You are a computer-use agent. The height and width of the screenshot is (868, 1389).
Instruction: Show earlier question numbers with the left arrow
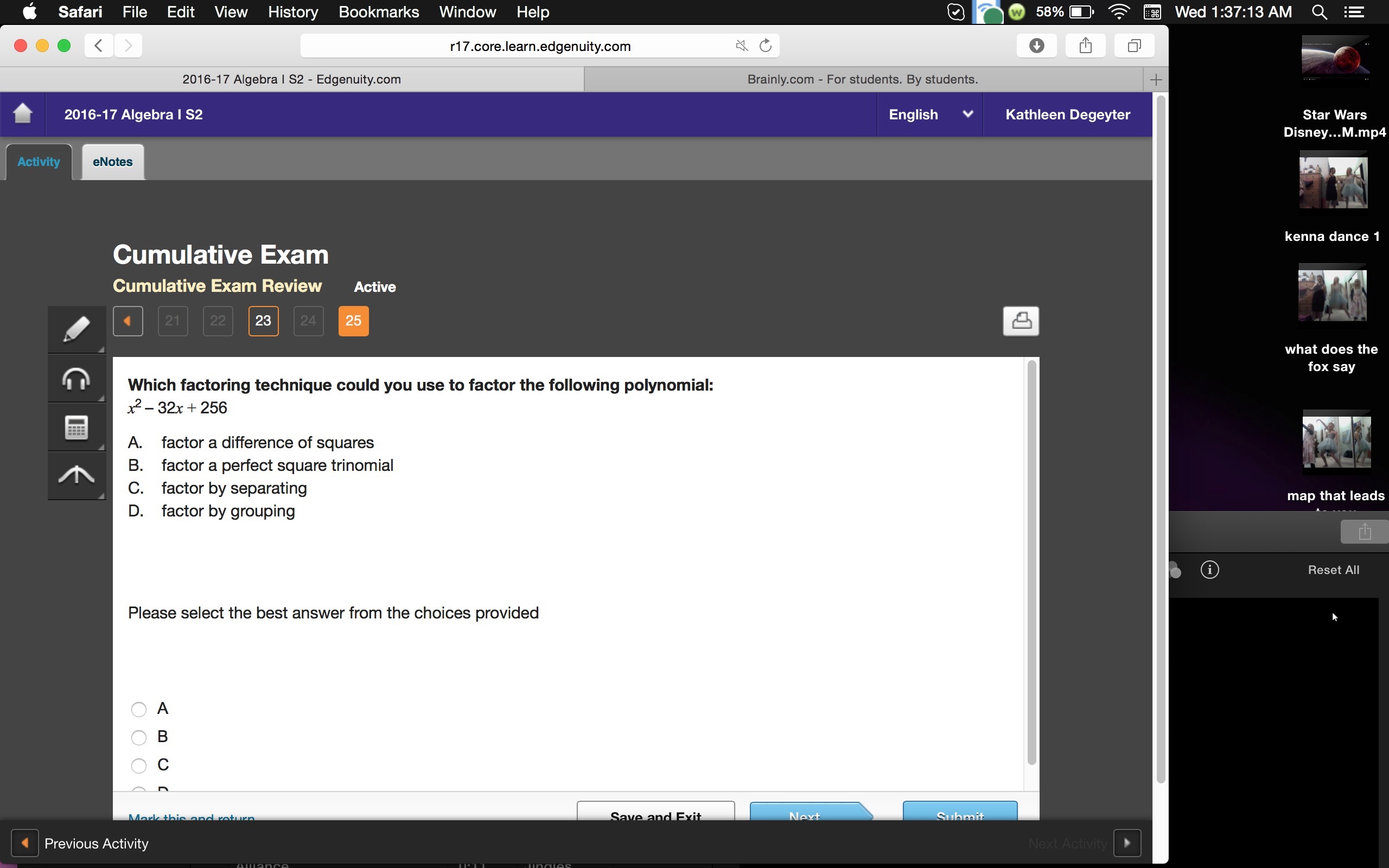128,321
